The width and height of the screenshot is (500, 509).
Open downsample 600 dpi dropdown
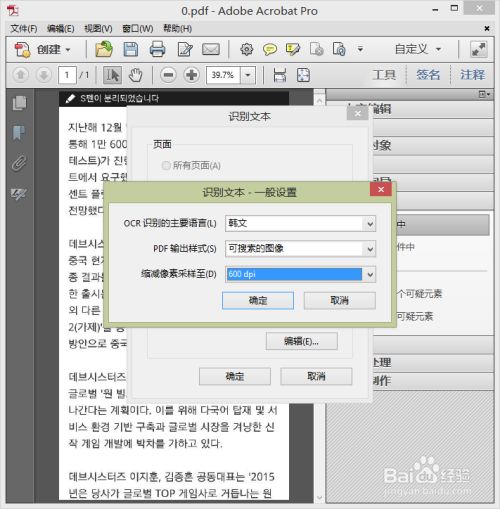[x=370, y=275]
